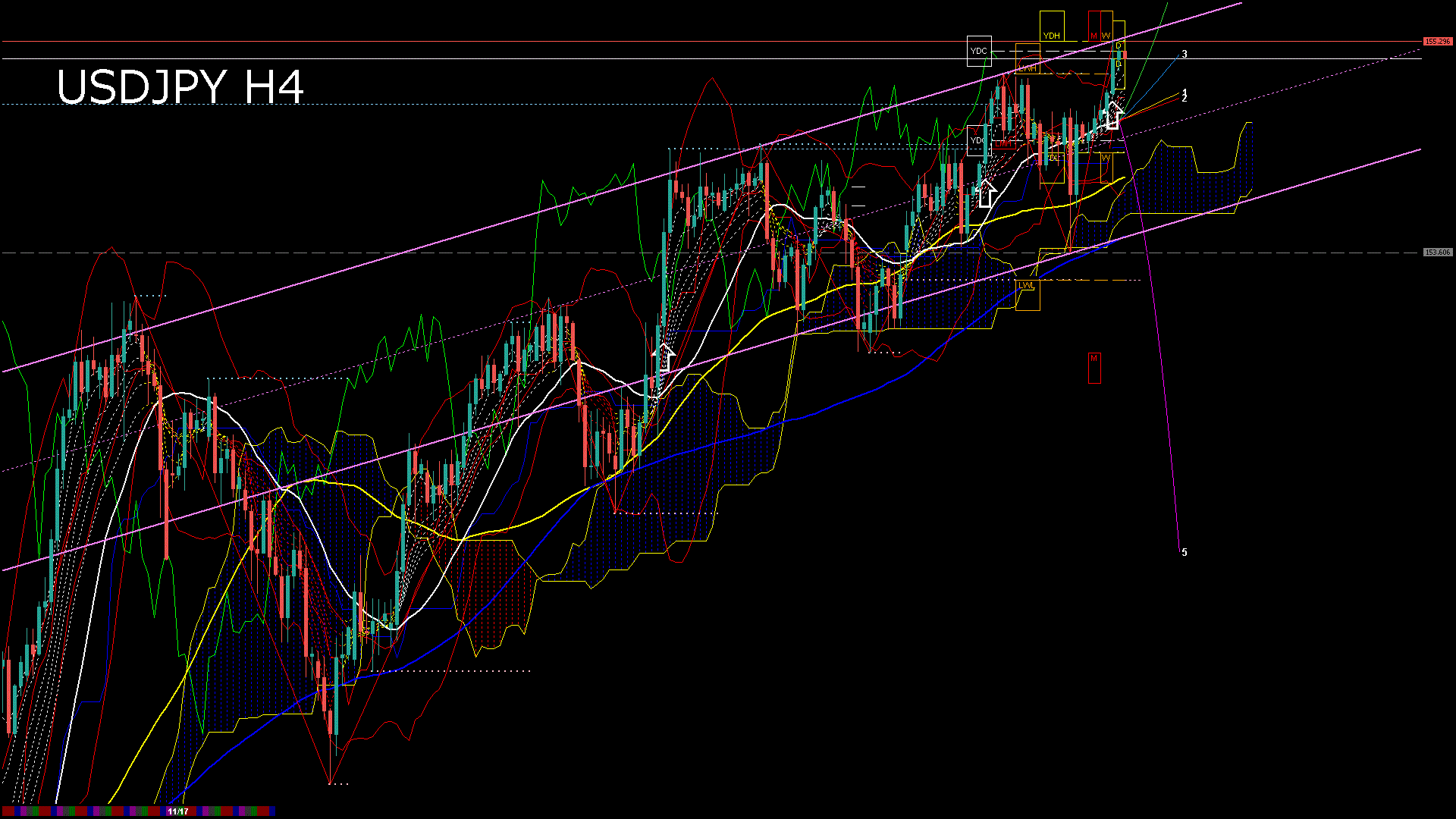Expand the D label on the yellow daily box
Image resolution: width=1456 pixels, height=819 pixels.
pyautogui.click(x=1118, y=45)
